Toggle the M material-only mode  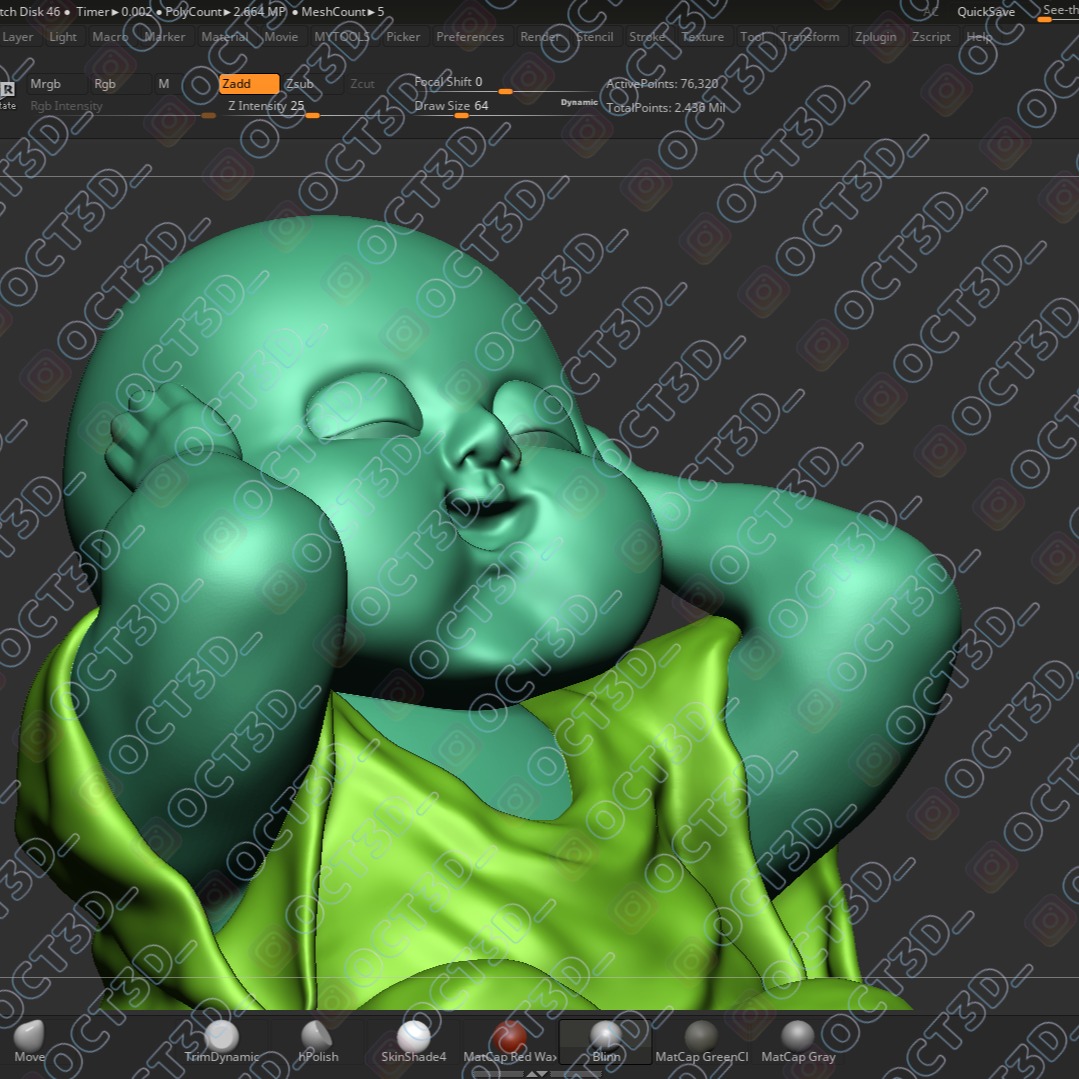163,84
